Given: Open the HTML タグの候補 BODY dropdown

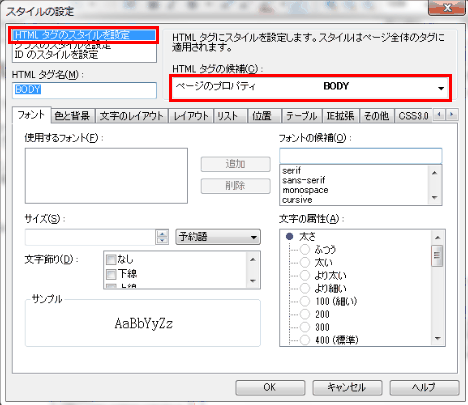Looking at the screenshot, I should click(310, 87).
